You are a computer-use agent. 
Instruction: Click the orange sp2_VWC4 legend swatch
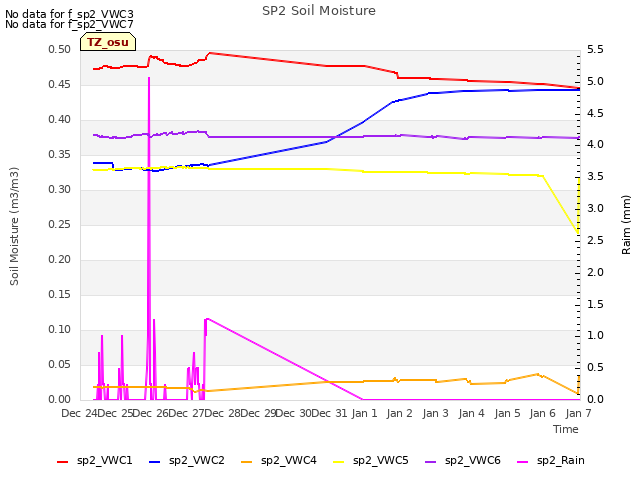coord(247,462)
